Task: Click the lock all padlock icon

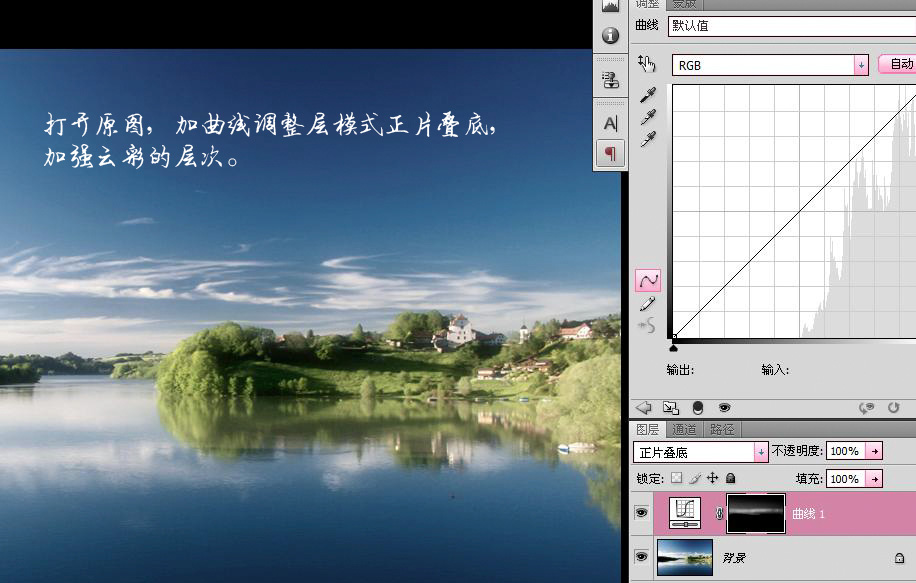Action: (730, 478)
